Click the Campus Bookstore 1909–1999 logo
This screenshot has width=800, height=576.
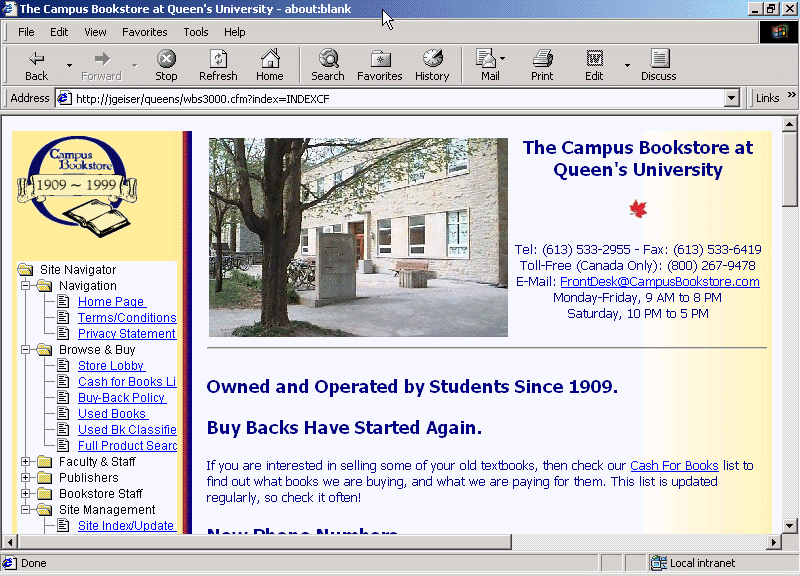pos(77,187)
